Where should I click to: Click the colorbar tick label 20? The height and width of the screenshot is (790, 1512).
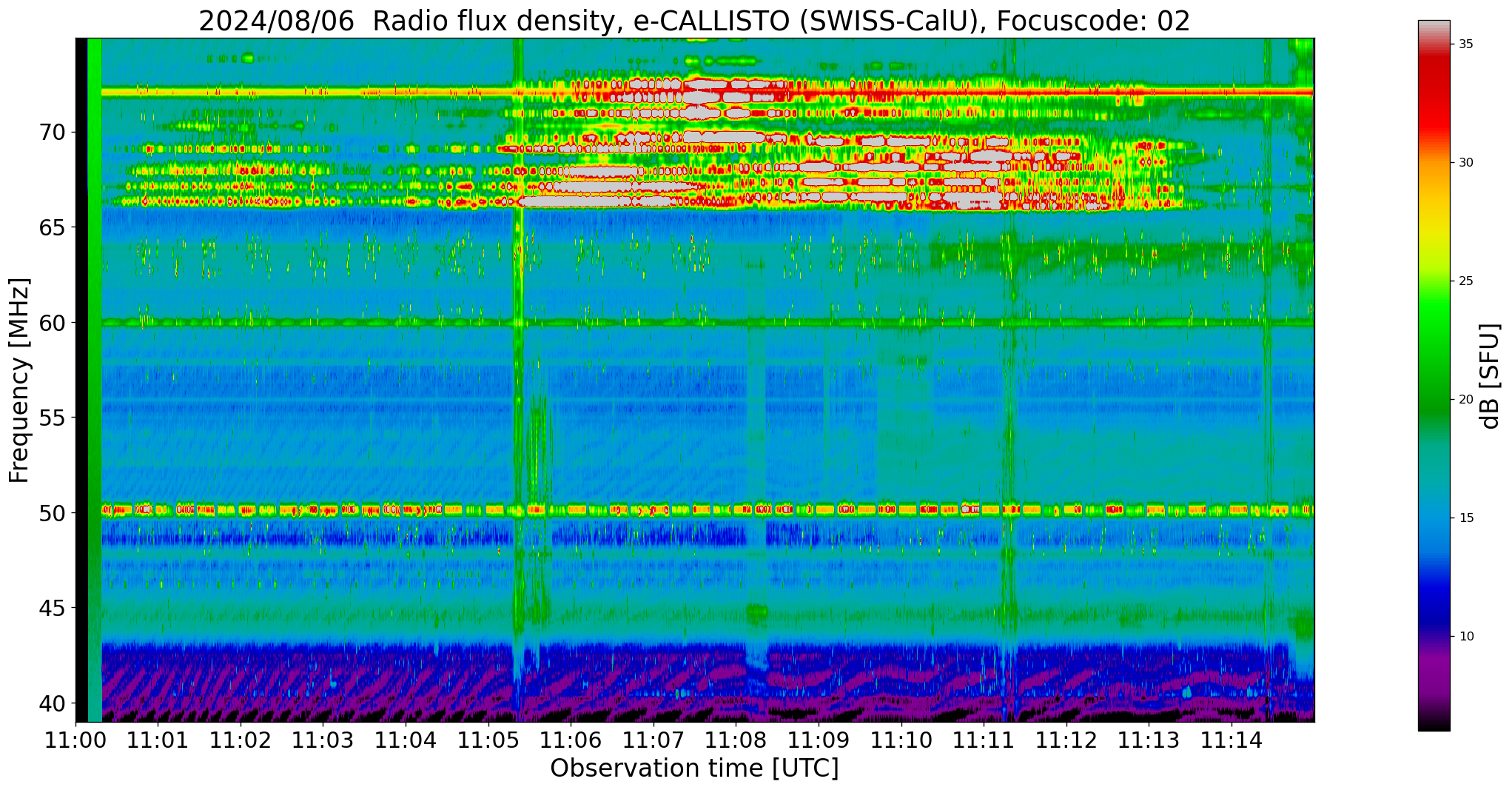coord(1465,400)
